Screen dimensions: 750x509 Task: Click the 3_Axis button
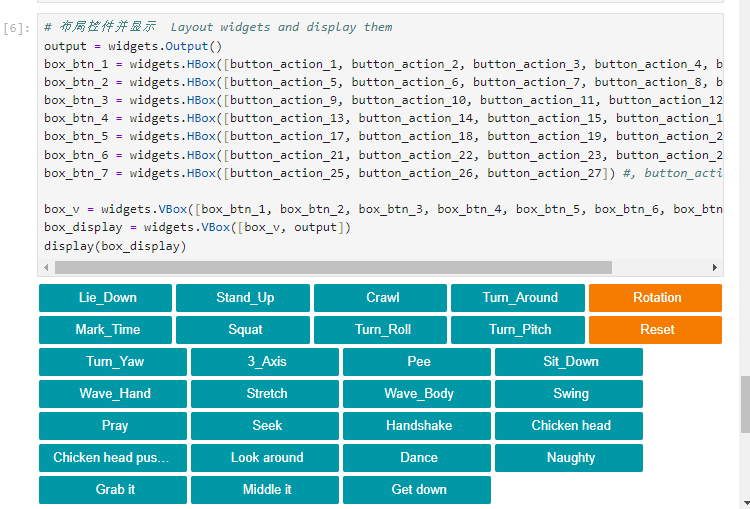[265, 362]
